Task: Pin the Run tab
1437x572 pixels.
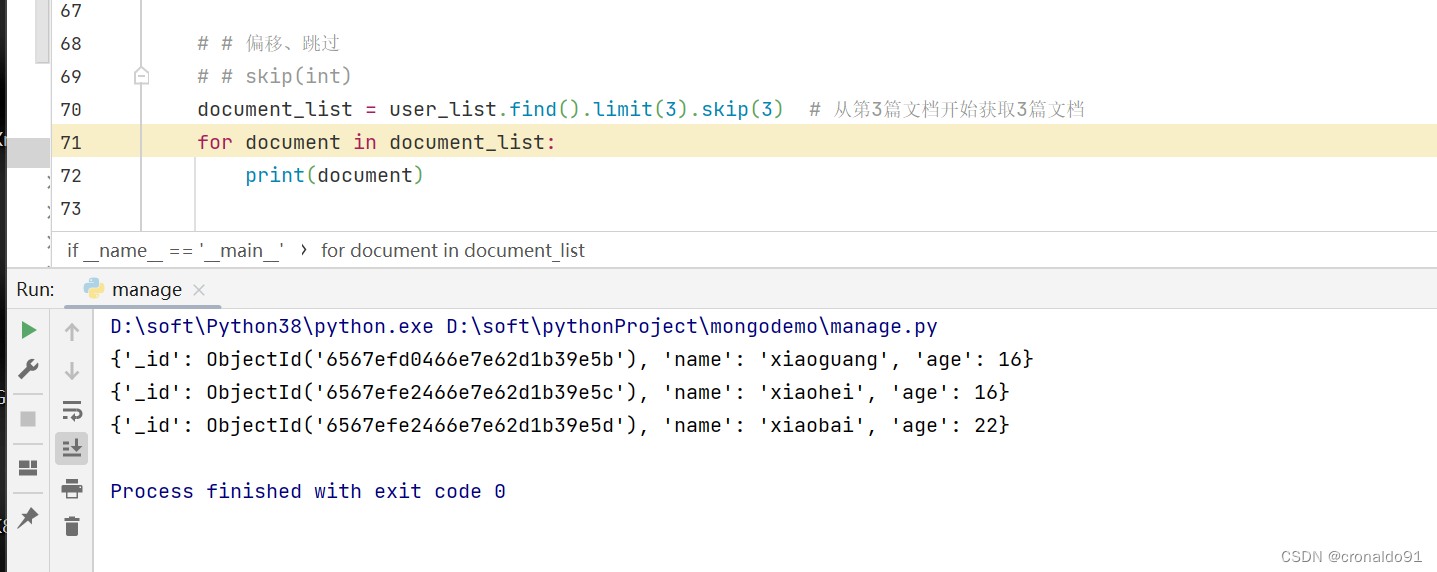Action: (28, 517)
